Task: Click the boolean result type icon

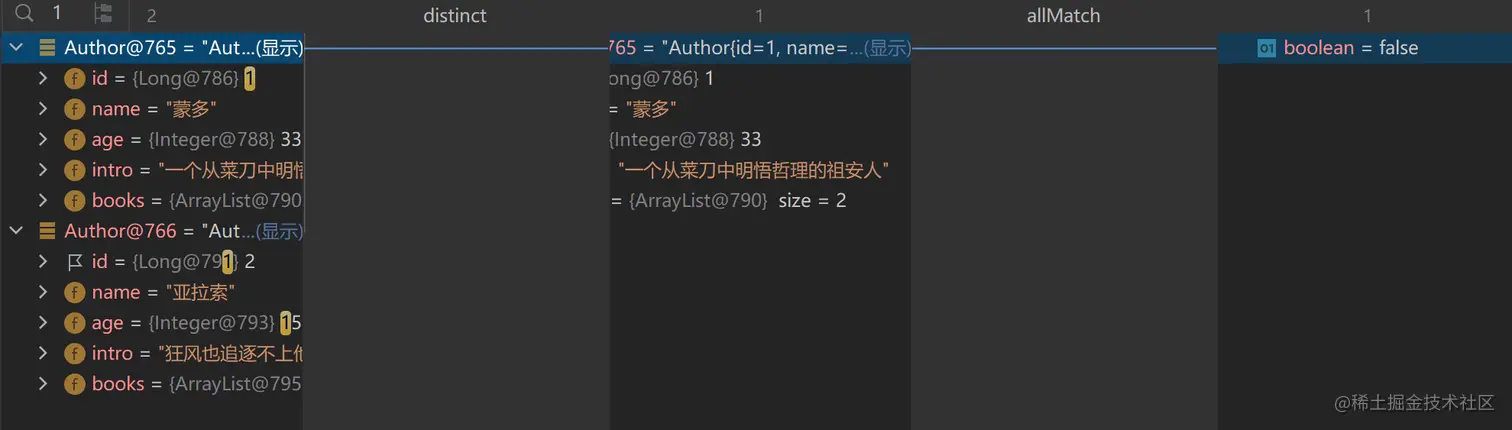Action: pos(1266,48)
